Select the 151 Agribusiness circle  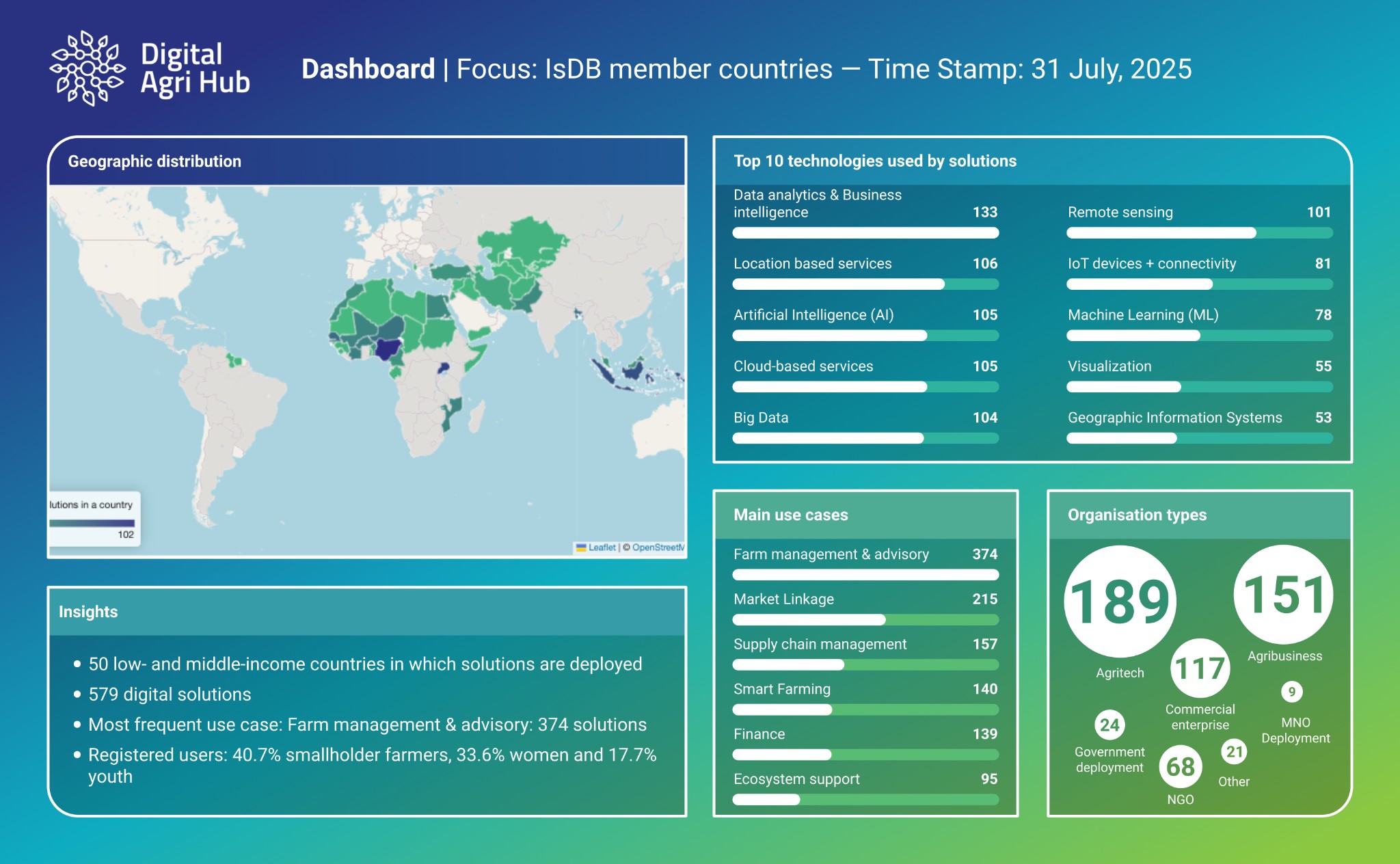[x=1283, y=594]
